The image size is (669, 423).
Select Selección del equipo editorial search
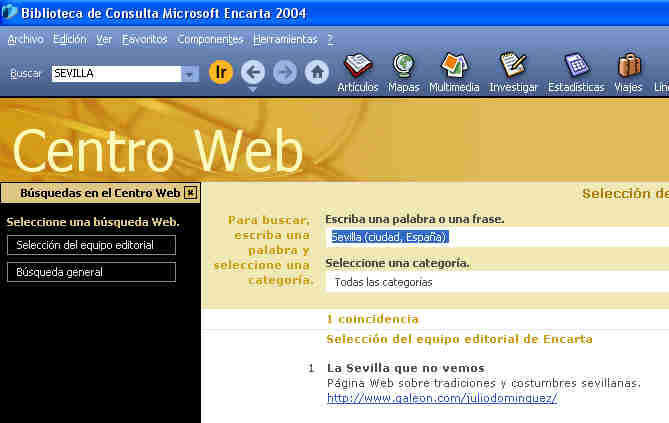[91, 245]
